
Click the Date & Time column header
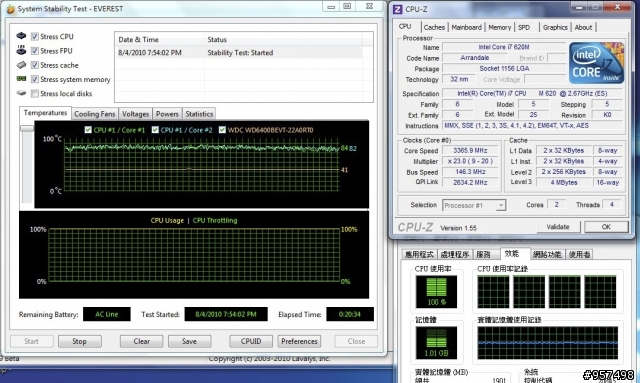click(159, 40)
